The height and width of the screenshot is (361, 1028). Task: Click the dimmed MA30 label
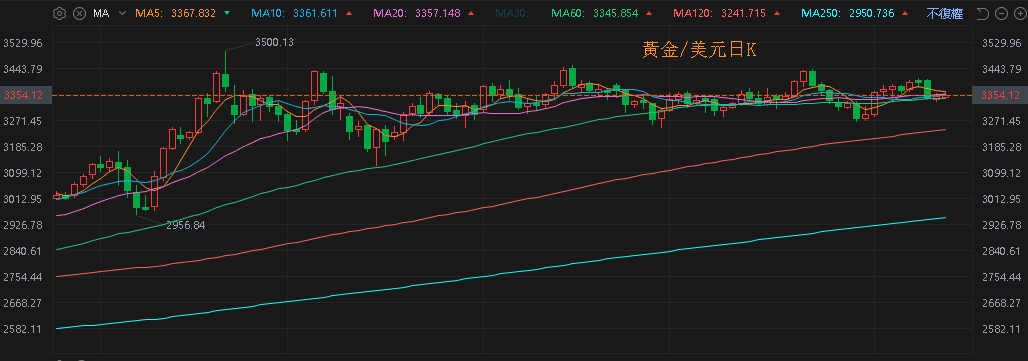(512, 13)
